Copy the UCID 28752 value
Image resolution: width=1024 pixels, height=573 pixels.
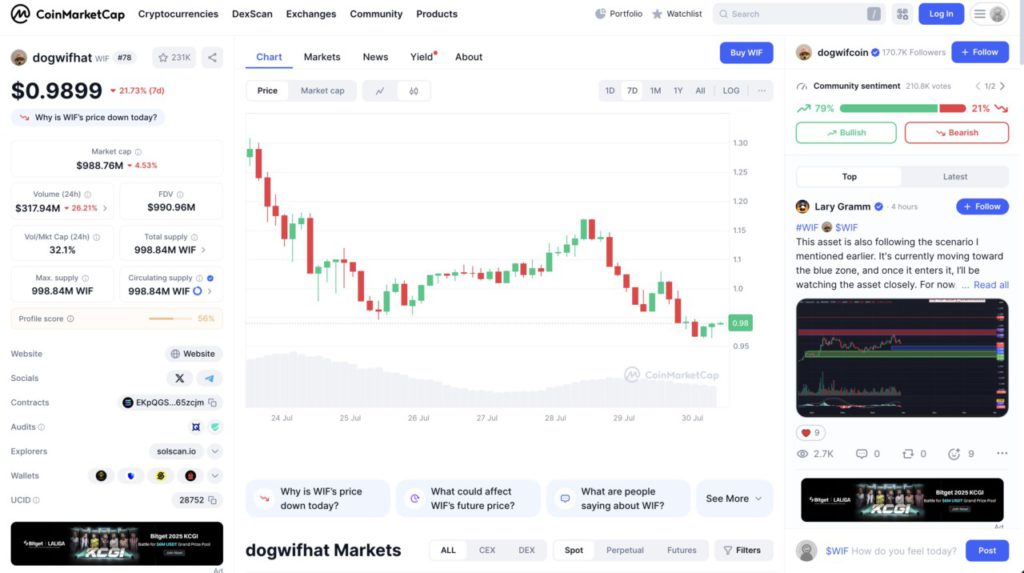(x=212, y=500)
